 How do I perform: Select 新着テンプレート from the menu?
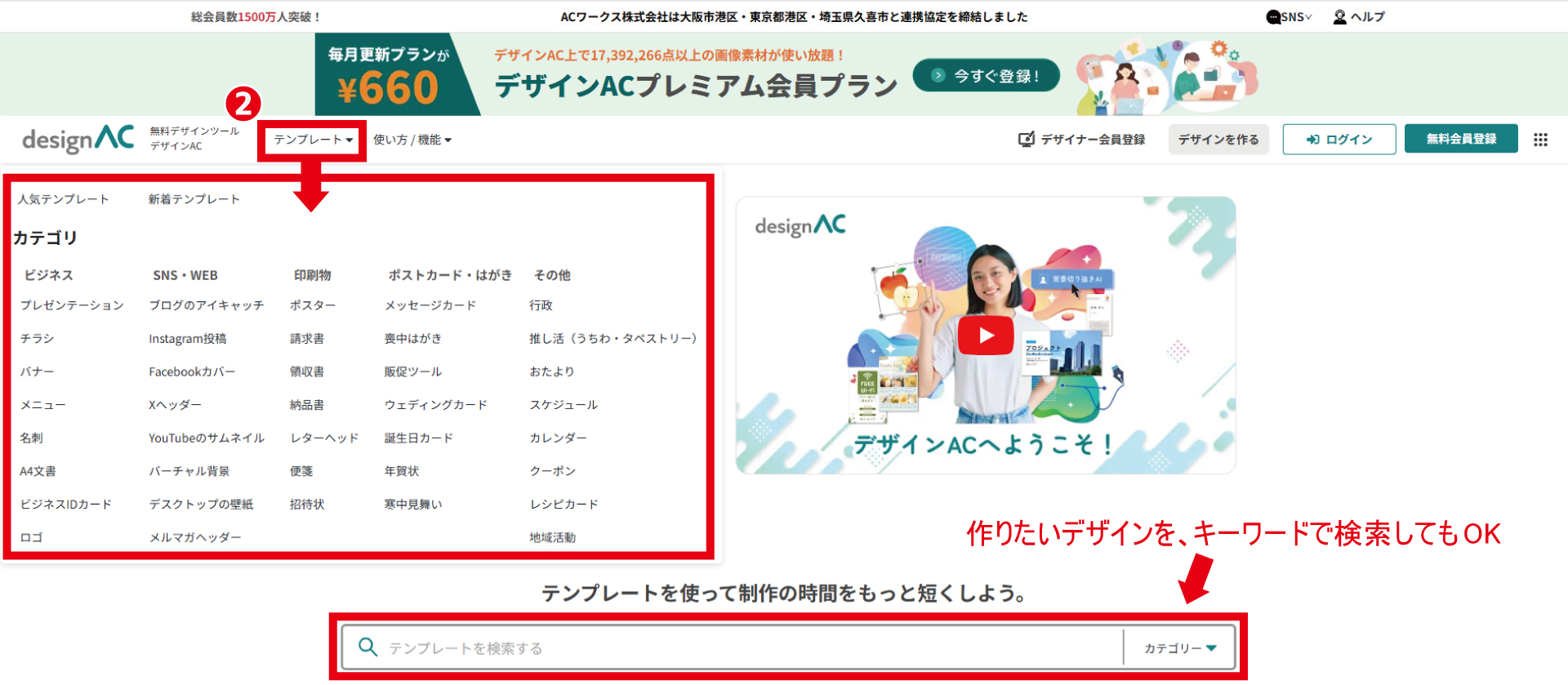(194, 199)
